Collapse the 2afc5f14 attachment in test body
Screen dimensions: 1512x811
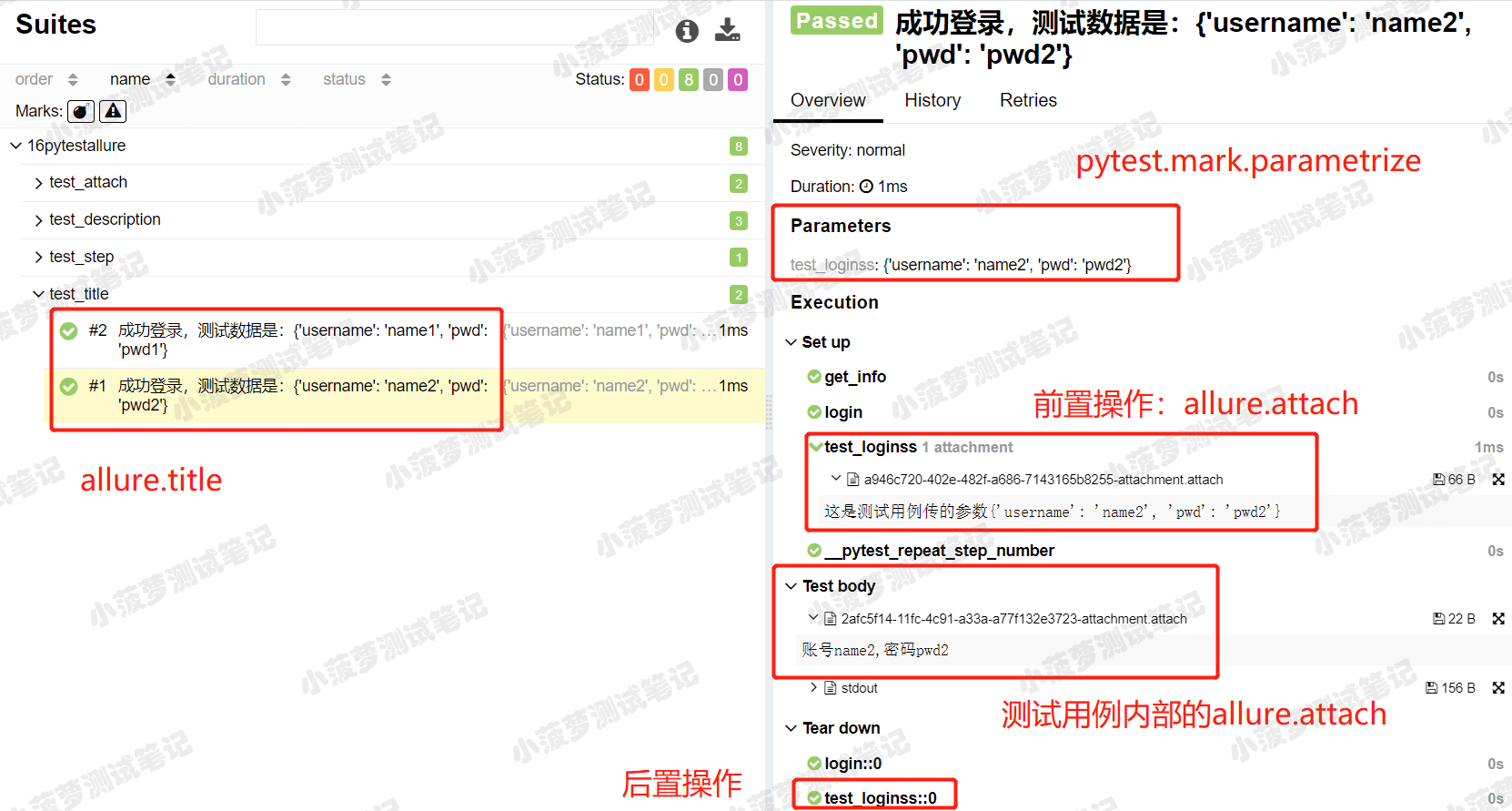813,617
